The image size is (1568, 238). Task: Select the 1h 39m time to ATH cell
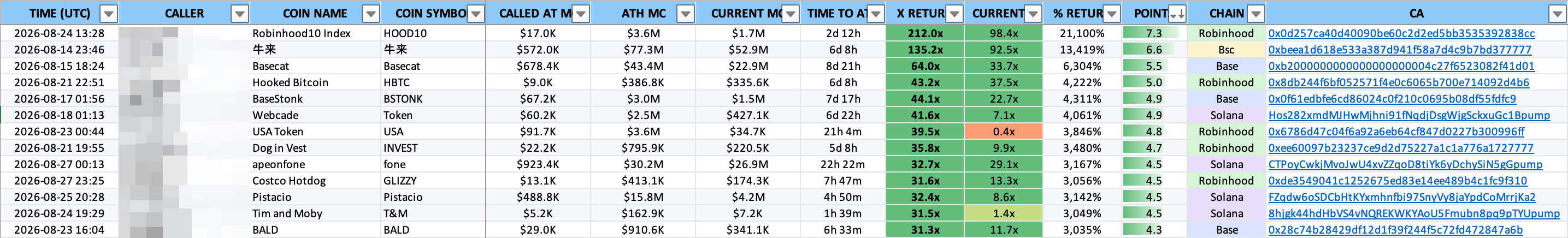point(843,215)
